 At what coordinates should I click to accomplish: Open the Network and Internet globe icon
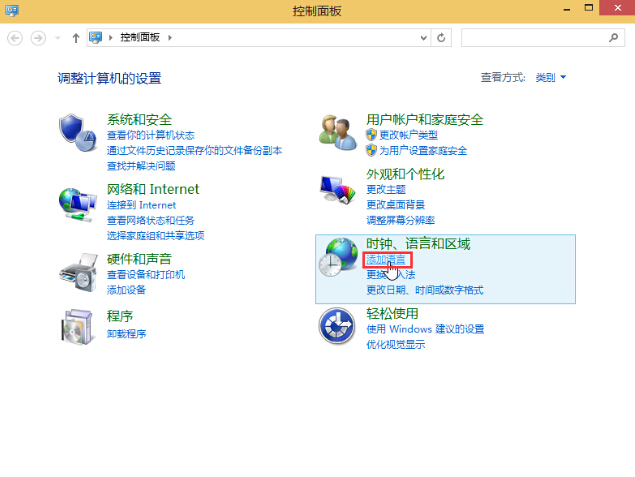77,204
